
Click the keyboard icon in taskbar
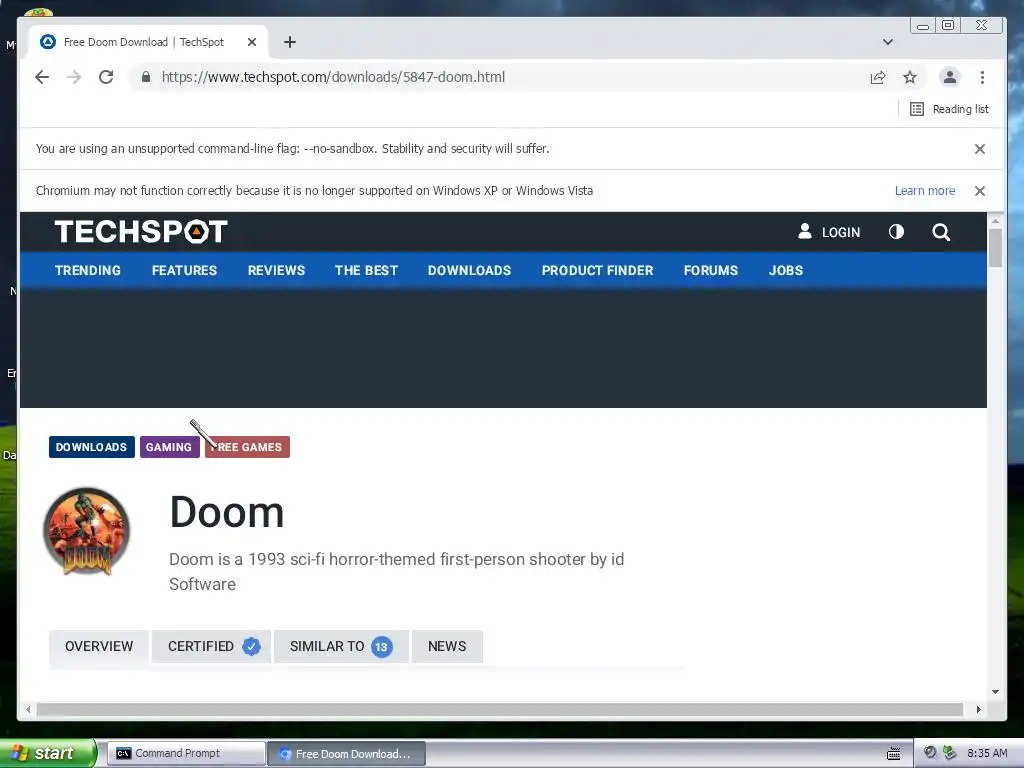(x=893, y=754)
